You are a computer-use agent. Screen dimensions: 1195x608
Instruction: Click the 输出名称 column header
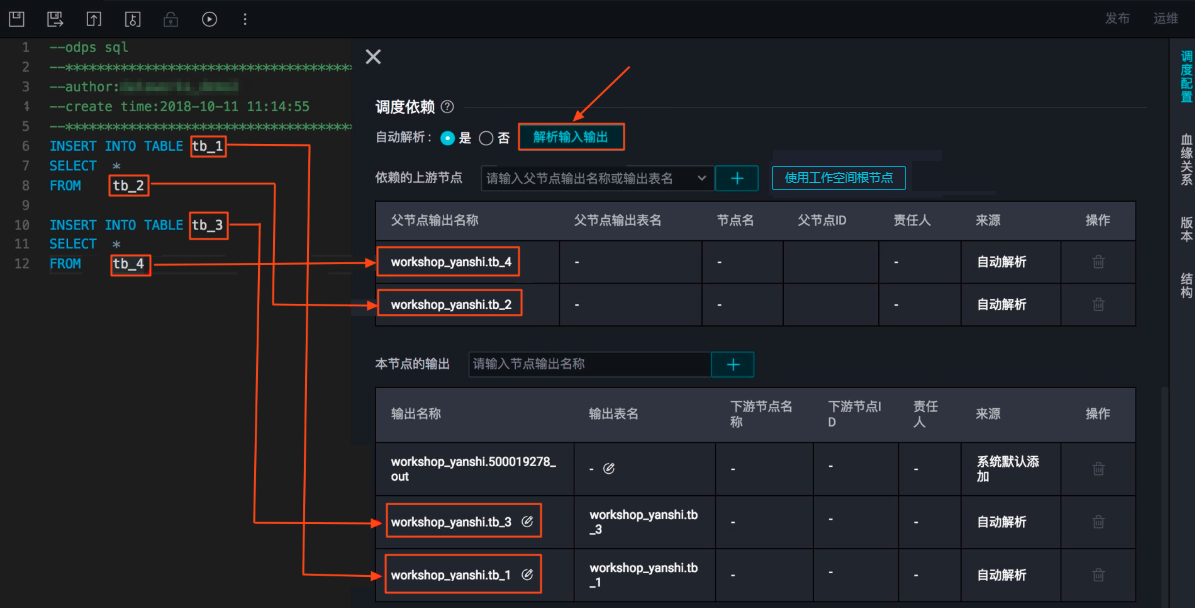coord(415,414)
